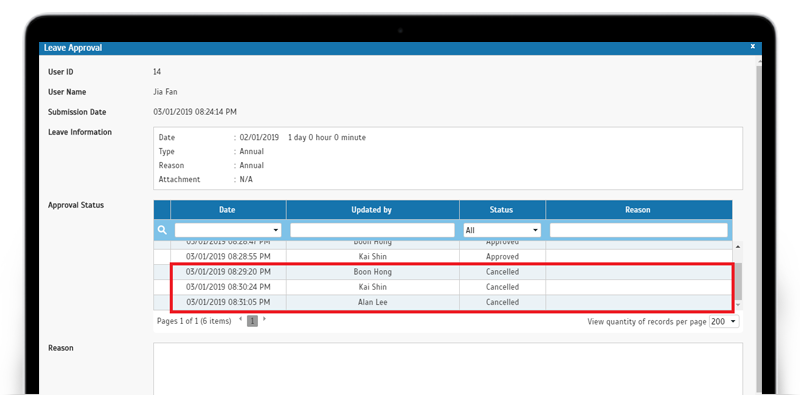Click the table vertical scrollbar thumb

coord(738,281)
